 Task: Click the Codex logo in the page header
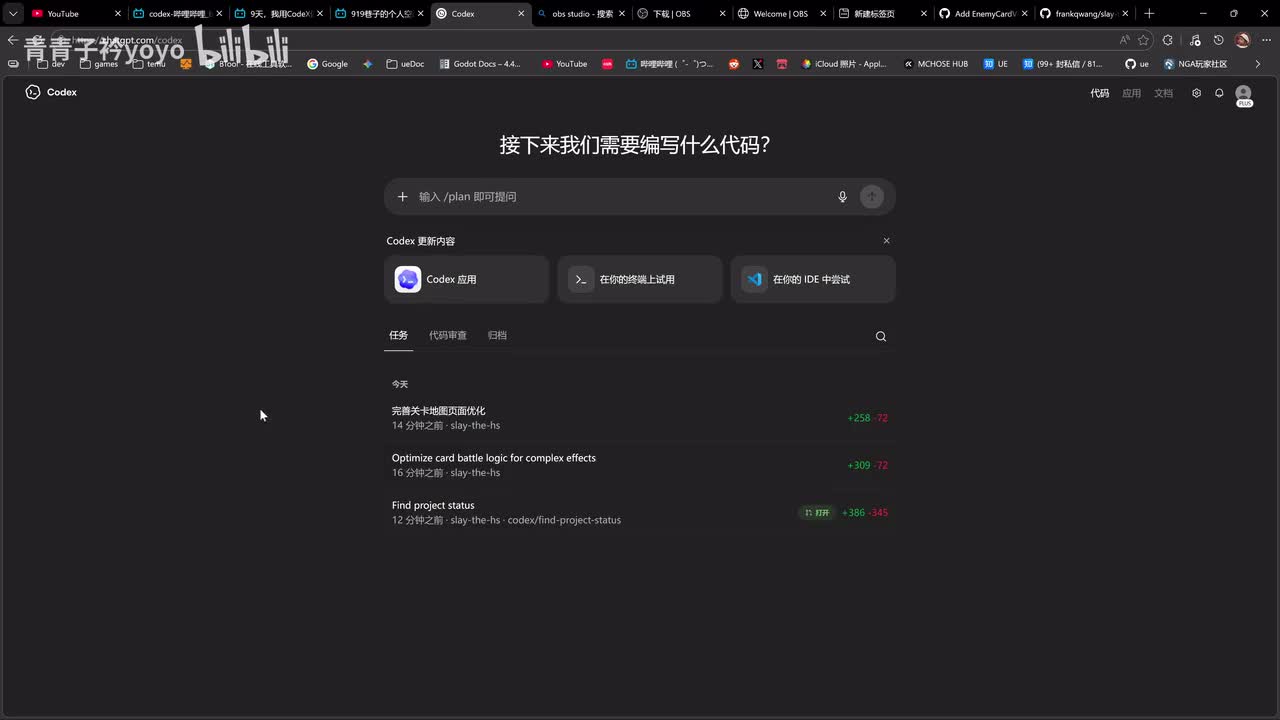pos(51,92)
